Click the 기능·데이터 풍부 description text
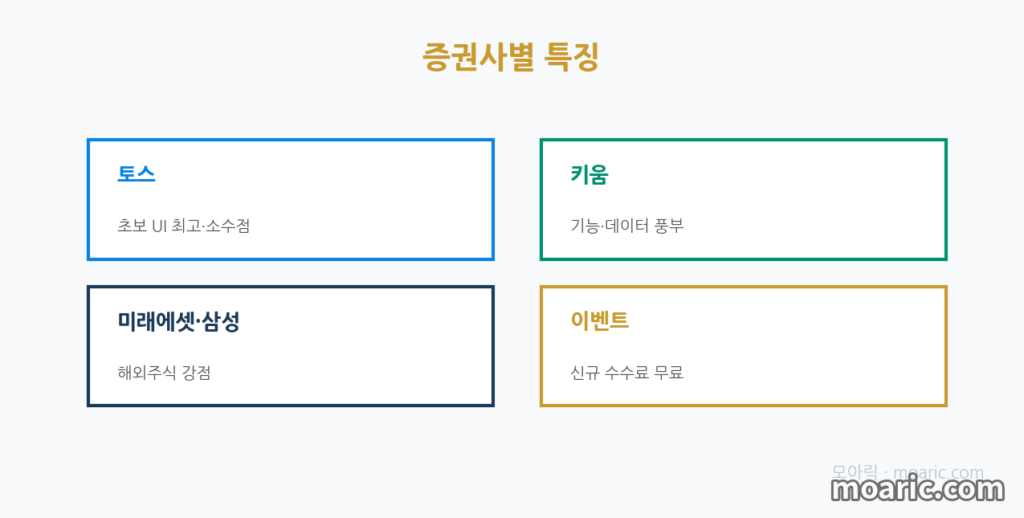Viewport: 1024px width, 518px height. pyautogui.click(x=627, y=226)
